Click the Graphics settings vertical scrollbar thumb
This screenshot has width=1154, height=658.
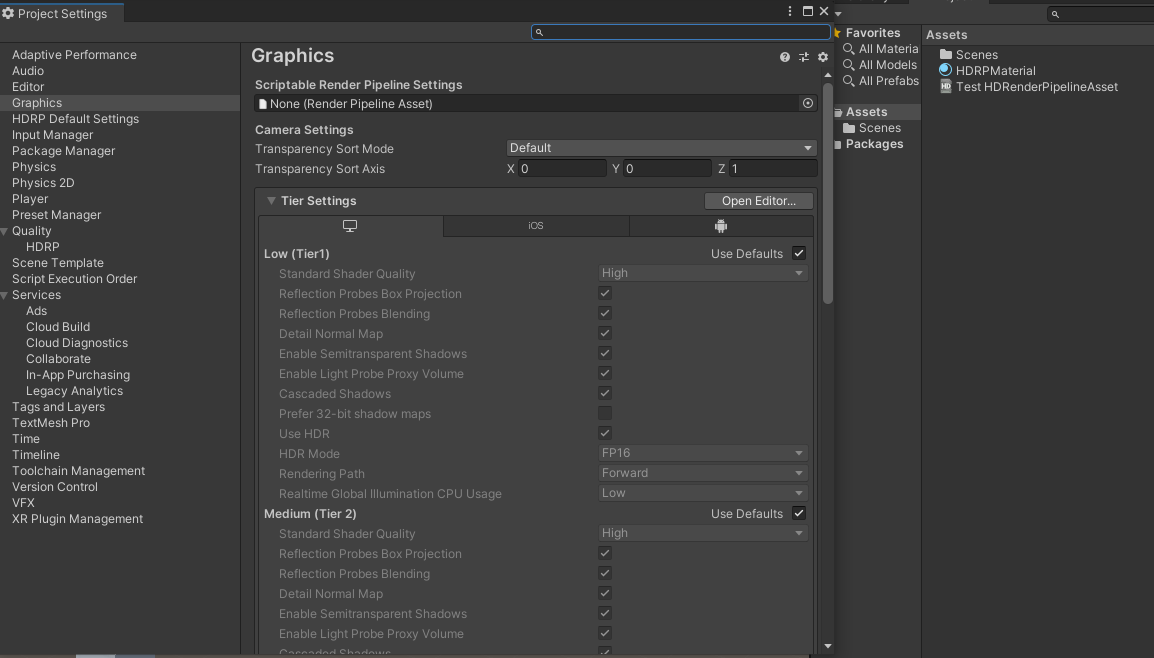click(x=828, y=194)
